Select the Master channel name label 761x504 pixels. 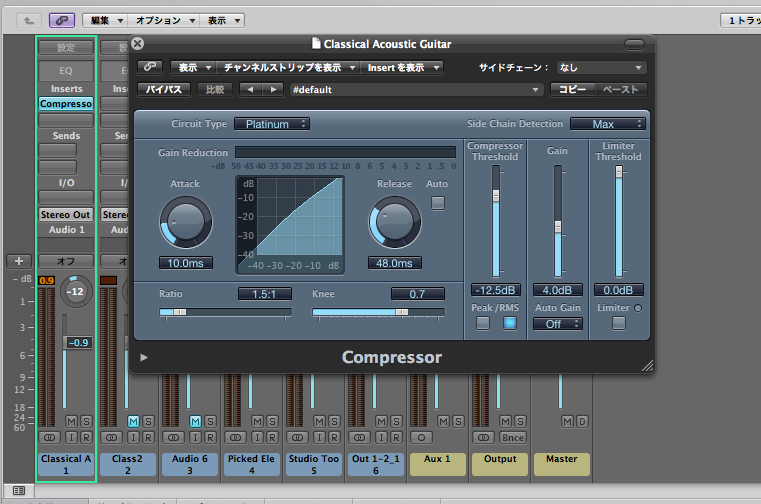coord(562,464)
